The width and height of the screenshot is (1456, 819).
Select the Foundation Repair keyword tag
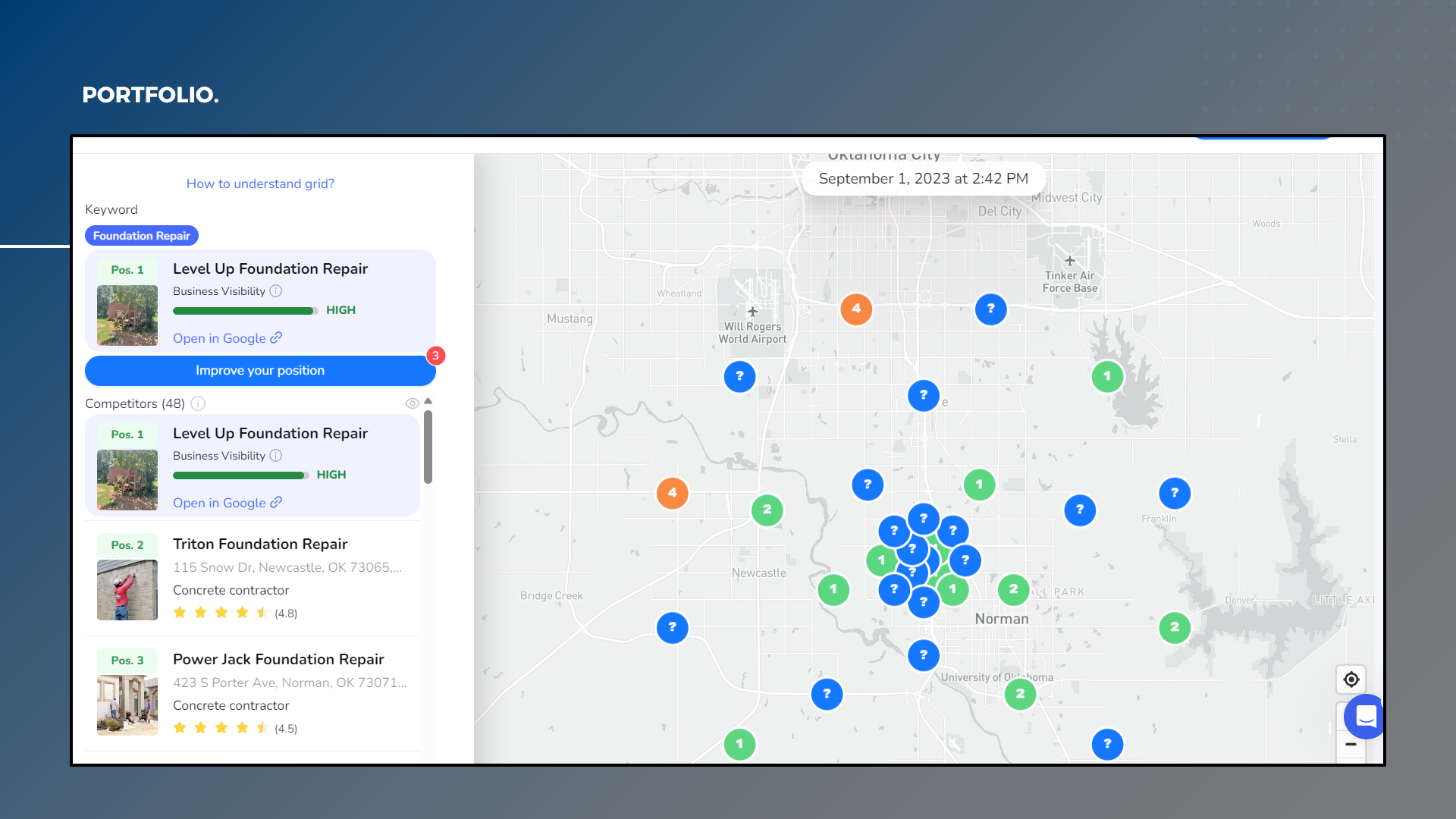coord(142,236)
